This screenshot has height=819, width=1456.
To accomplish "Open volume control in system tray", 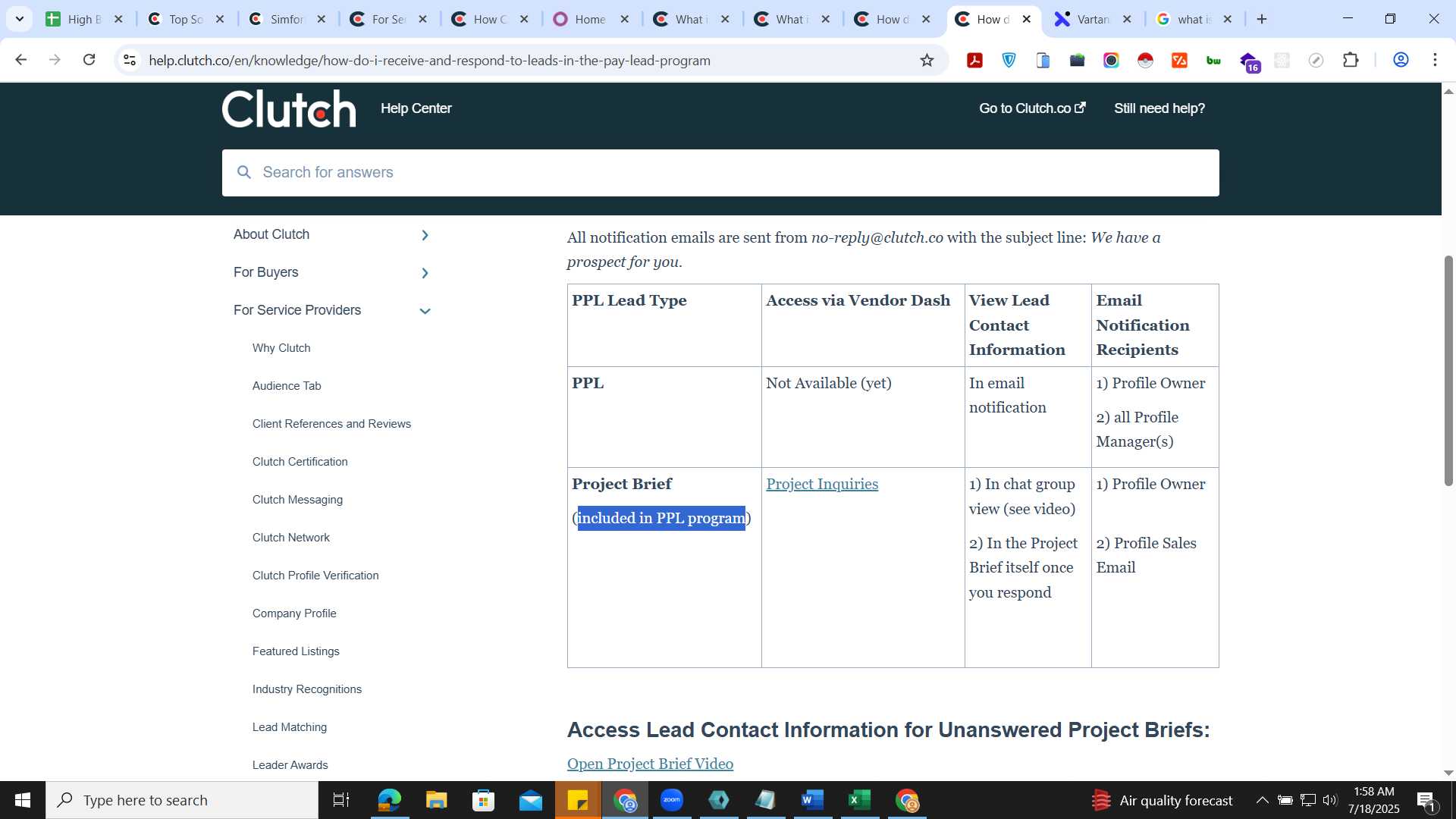I will 1330,800.
